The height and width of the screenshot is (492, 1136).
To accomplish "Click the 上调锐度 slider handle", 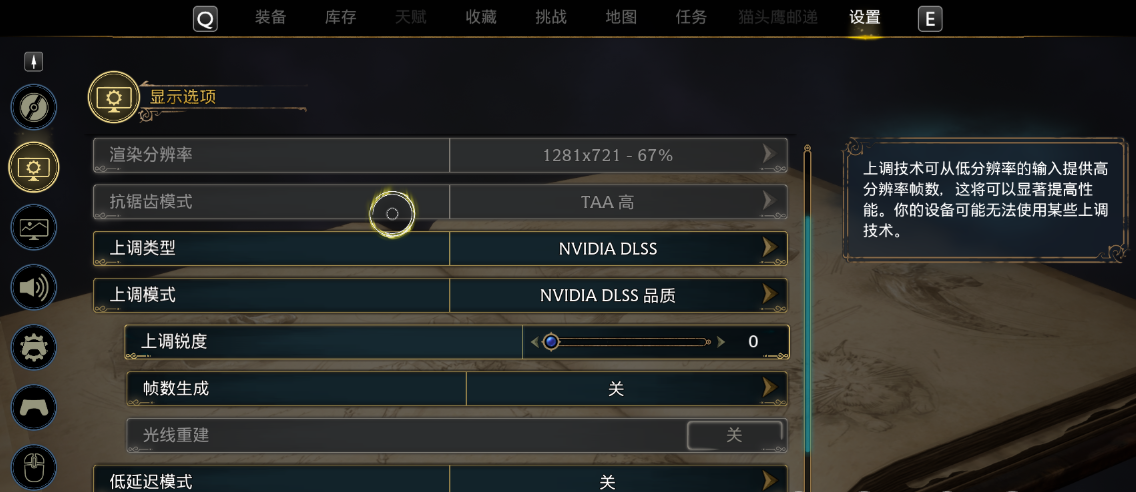I will pos(550,342).
